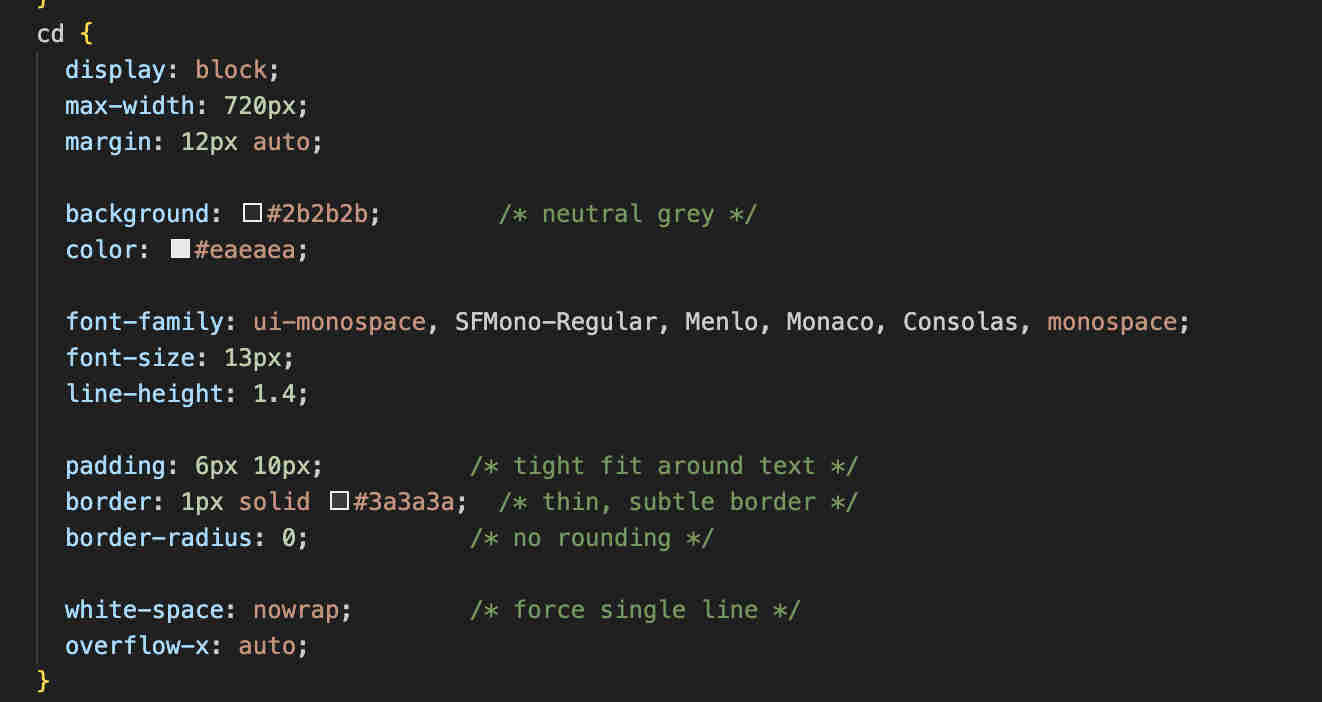1322x702 pixels.
Task: Click the padding property name
Action: (115, 466)
